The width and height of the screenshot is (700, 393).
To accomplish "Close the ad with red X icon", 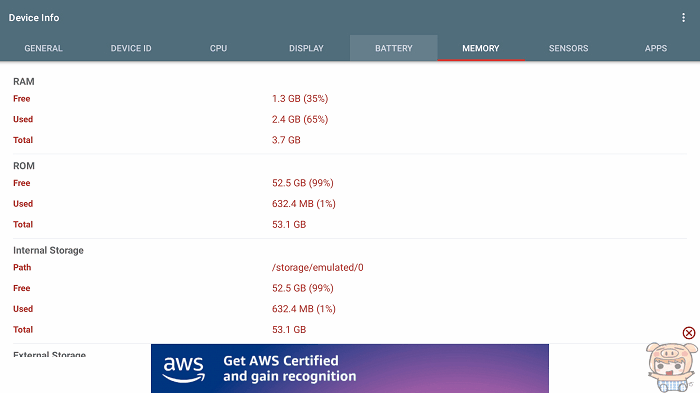I will coord(689,333).
